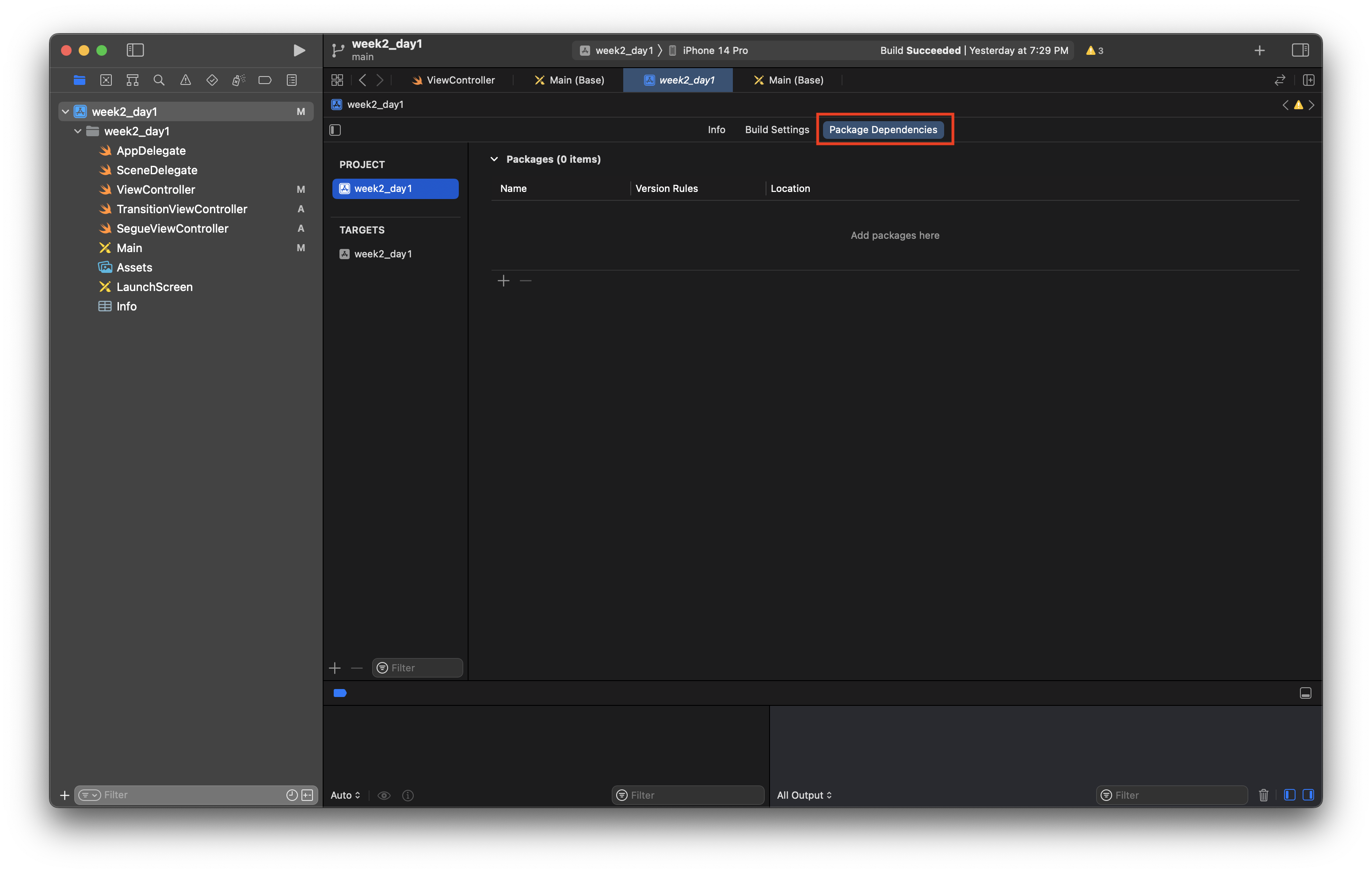The width and height of the screenshot is (1372, 873).
Task: Hide the project targets list sidebar
Action: point(335,130)
